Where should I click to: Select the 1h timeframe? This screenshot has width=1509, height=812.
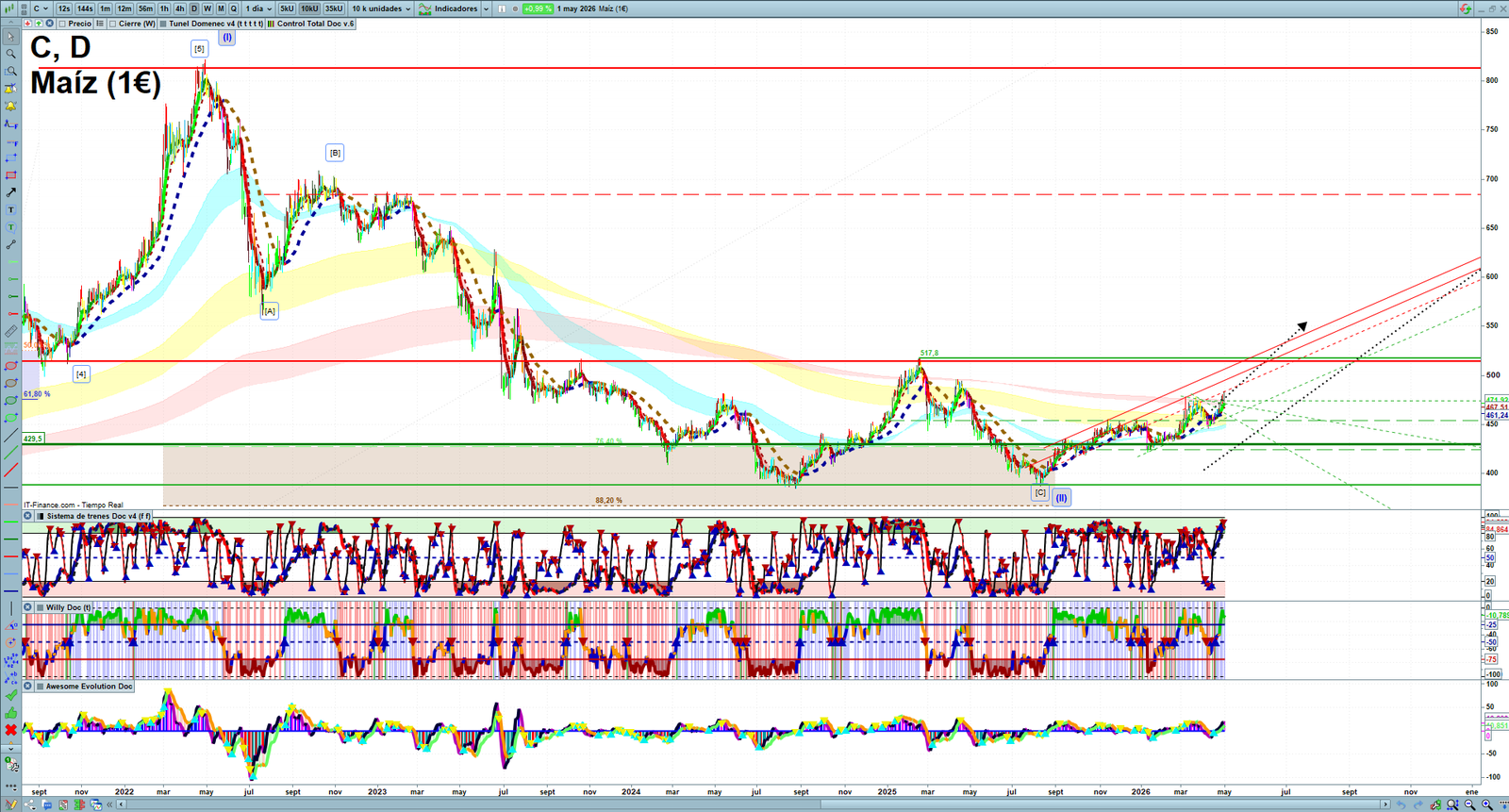[x=164, y=8]
